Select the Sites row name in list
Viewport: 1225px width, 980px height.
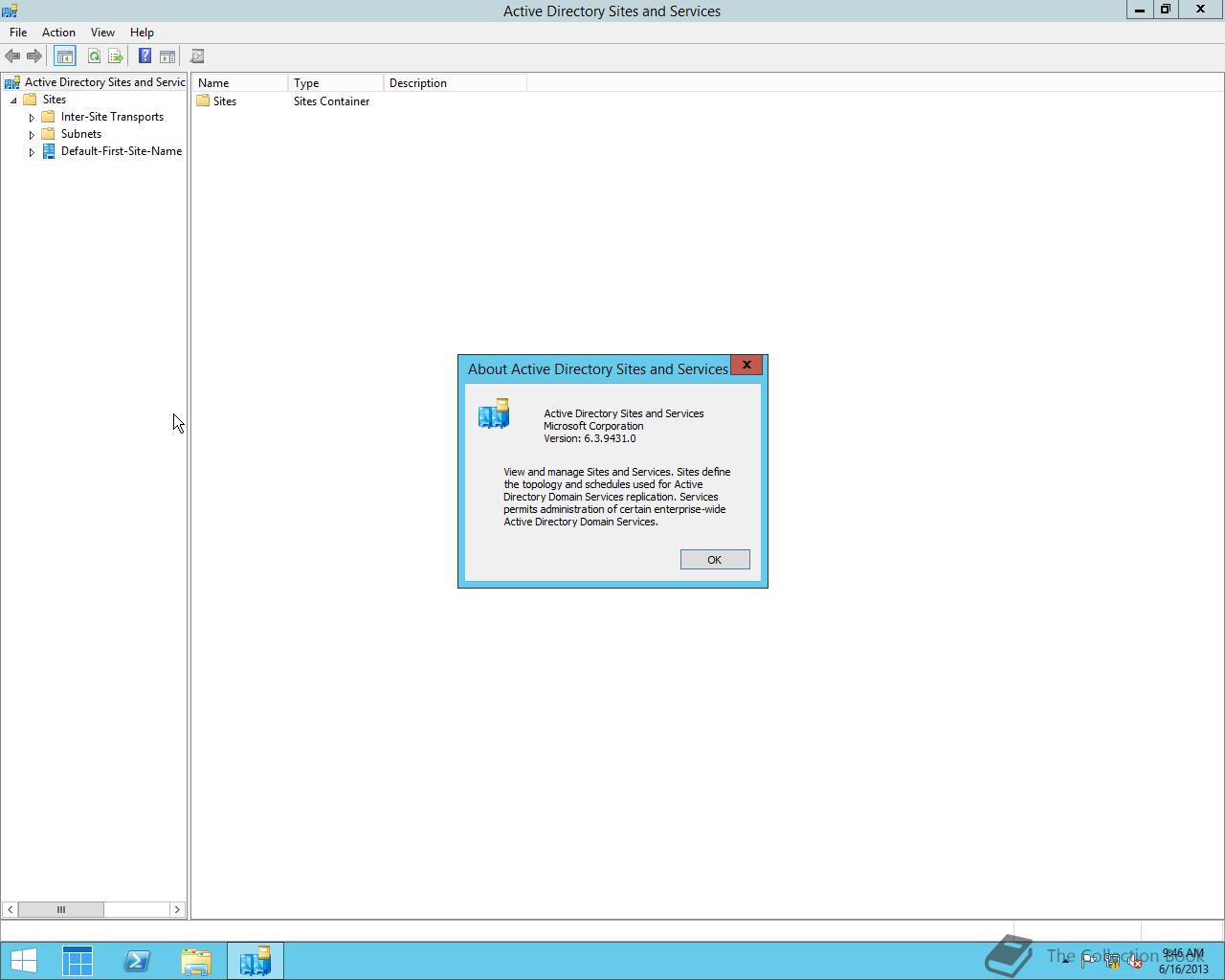[225, 101]
